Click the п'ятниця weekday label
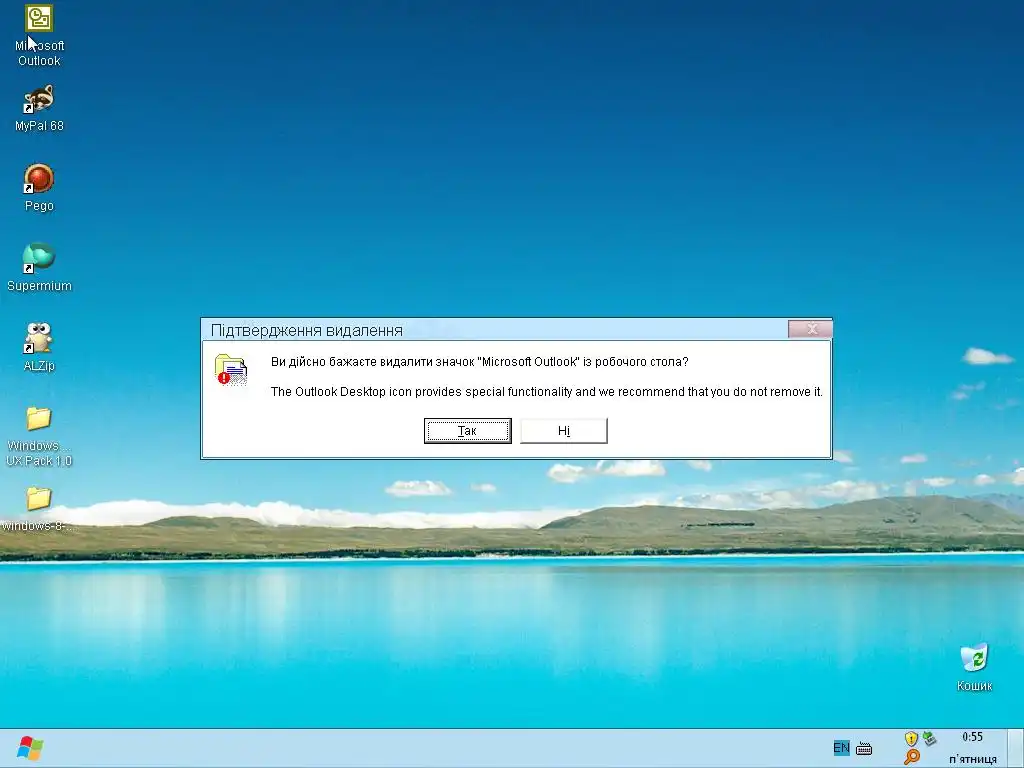The height and width of the screenshot is (768, 1024). coord(972,760)
